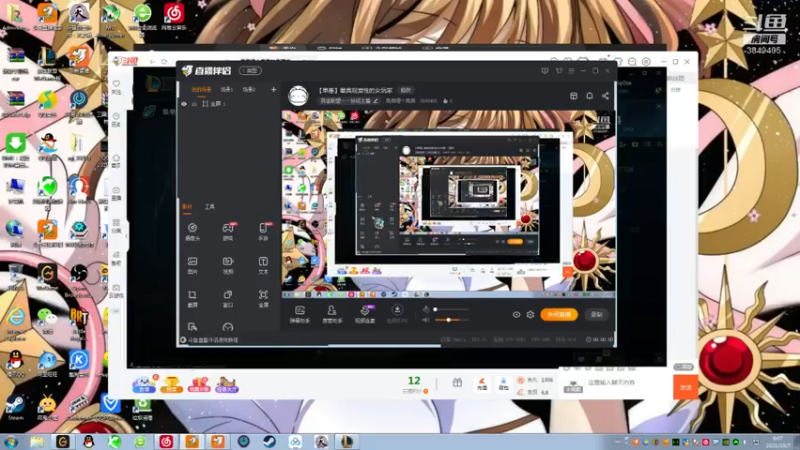Mute the speaker icon

426,320
